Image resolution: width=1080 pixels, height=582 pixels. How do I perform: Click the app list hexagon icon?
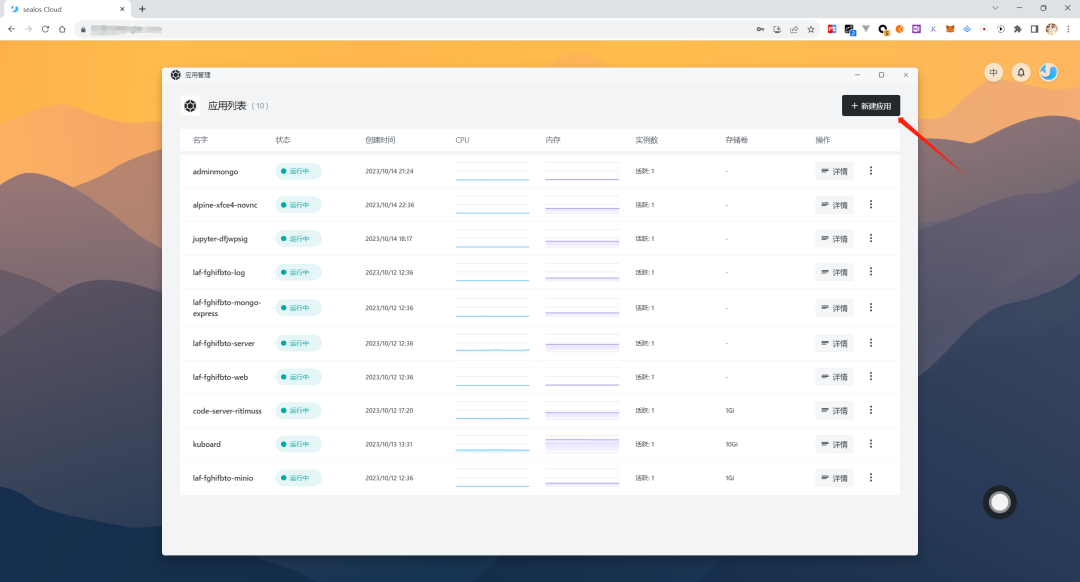click(x=190, y=105)
